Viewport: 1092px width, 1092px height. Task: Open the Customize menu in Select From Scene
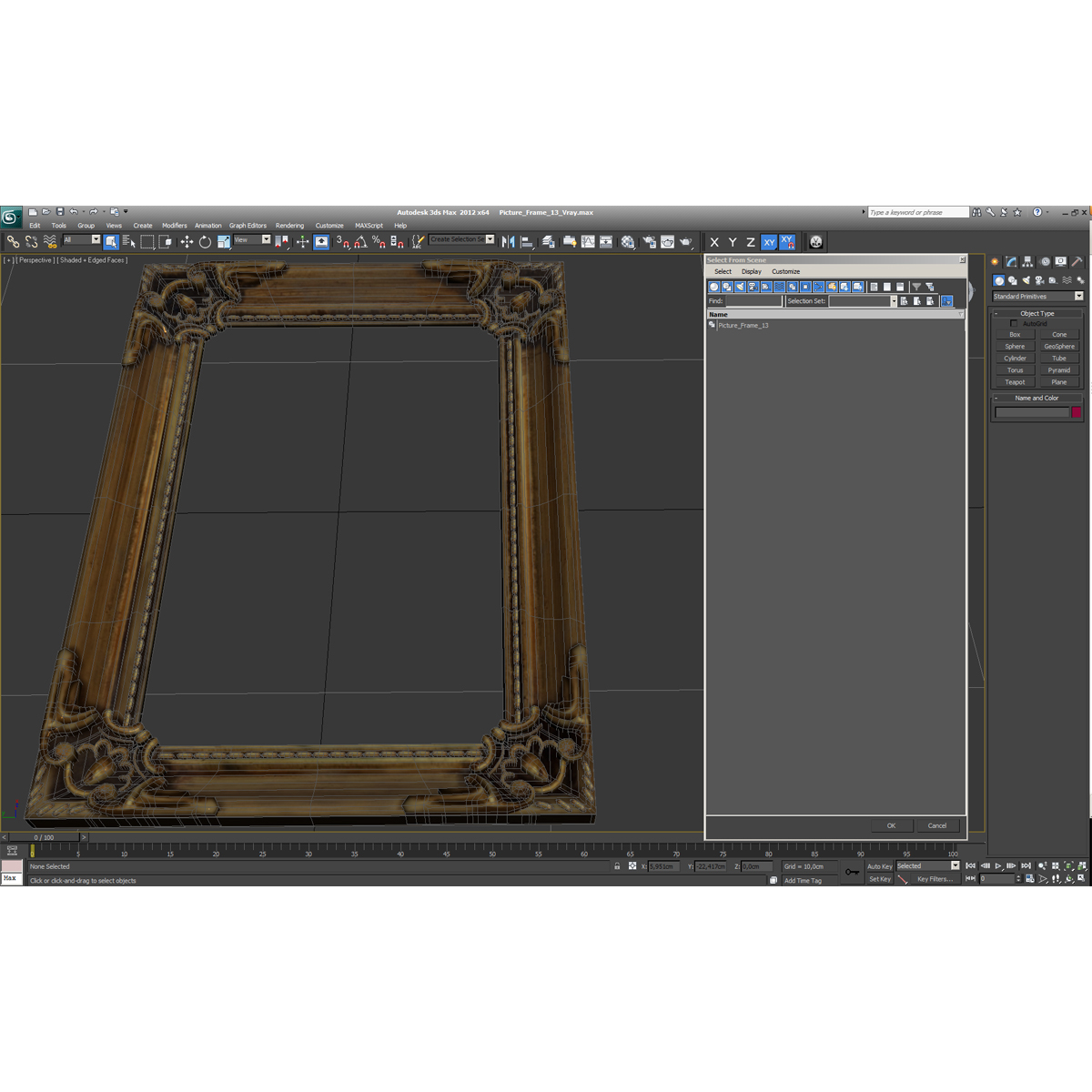785,271
